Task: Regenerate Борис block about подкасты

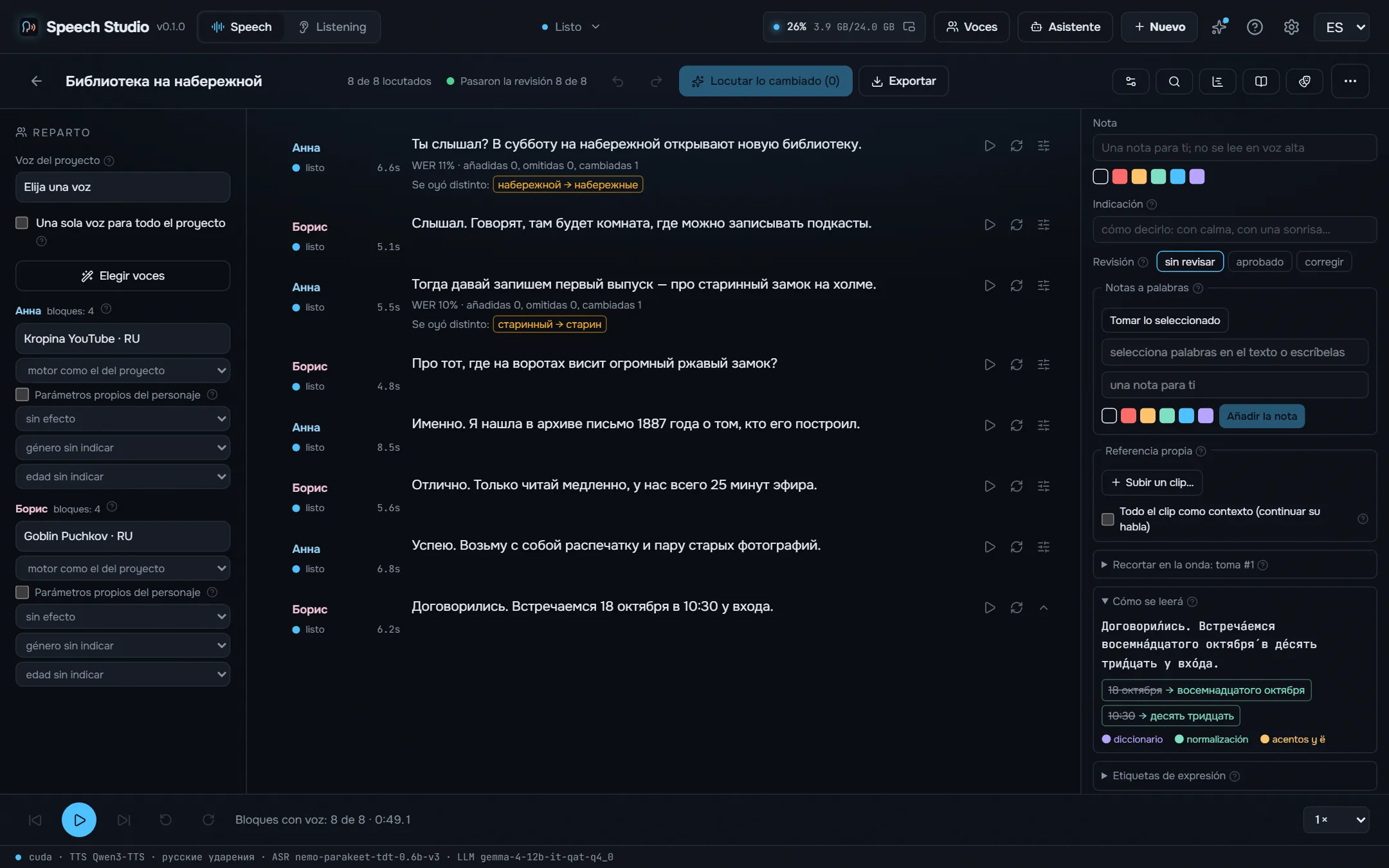Action: tap(1017, 225)
